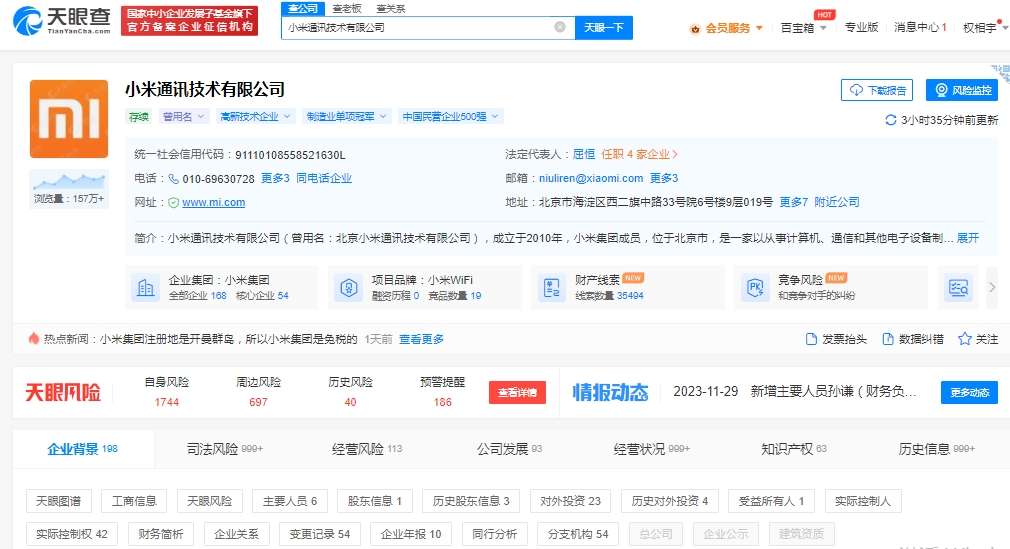This screenshot has width=1010, height=549.
Task: Switch to the 公司发展 tab
Action: (509, 448)
